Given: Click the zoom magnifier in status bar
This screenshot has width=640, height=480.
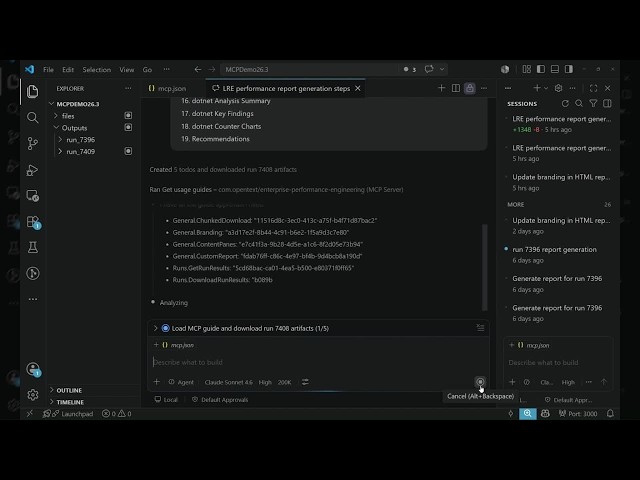Looking at the screenshot, I should [527, 413].
